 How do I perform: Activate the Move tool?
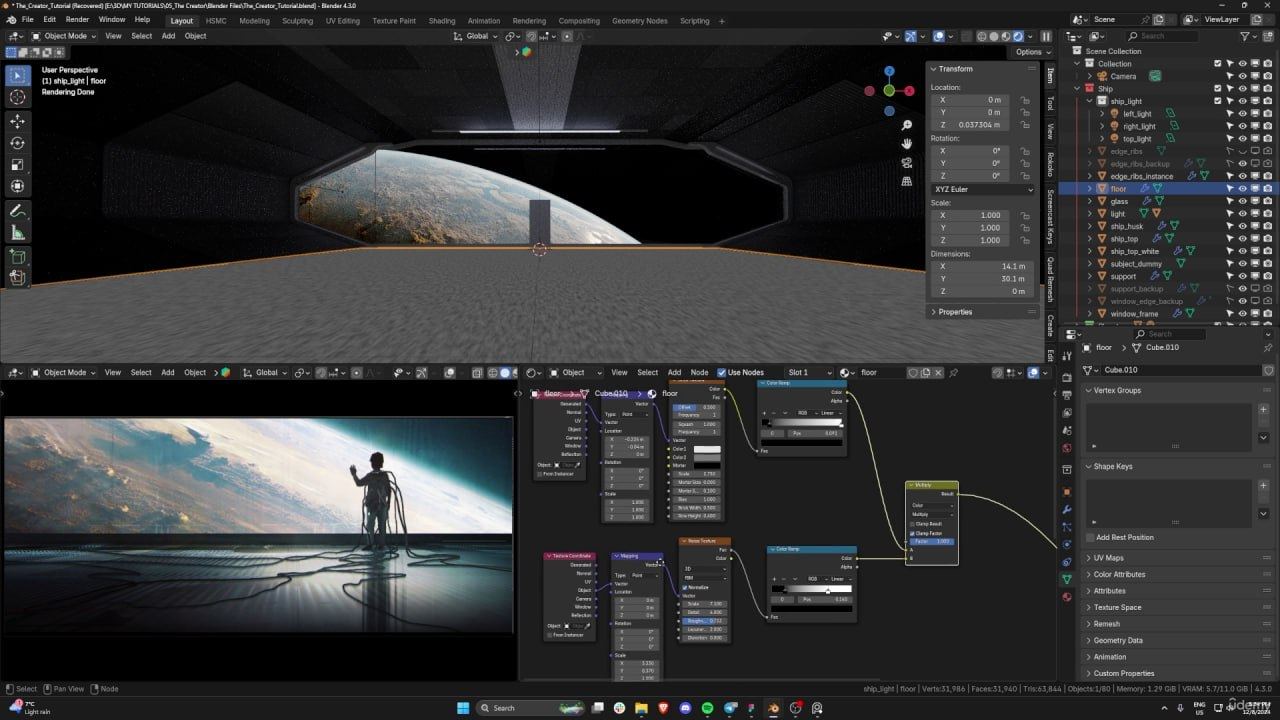point(17,121)
